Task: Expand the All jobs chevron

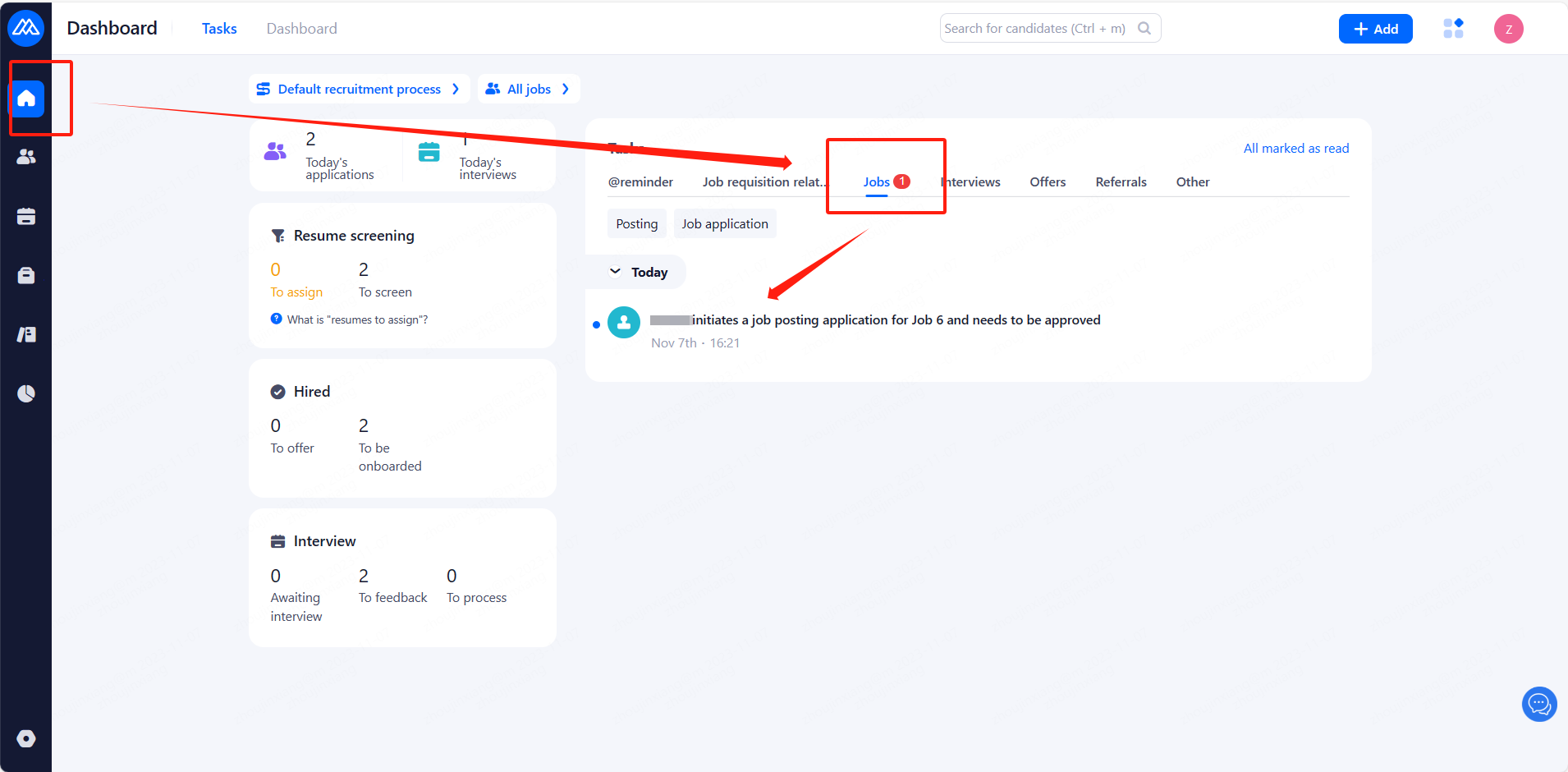Action: click(x=566, y=89)
